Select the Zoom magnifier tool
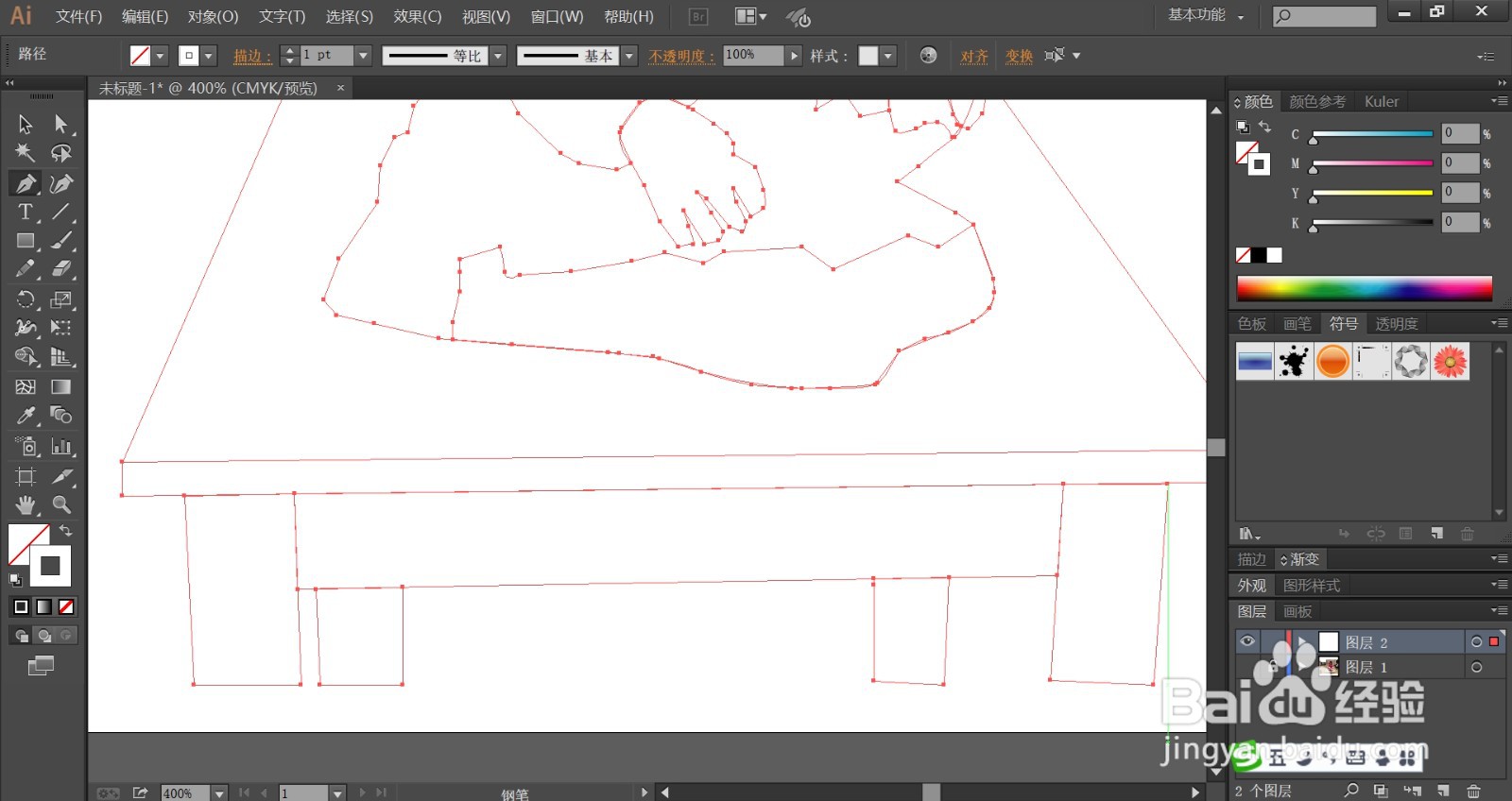 coord(61,504)
